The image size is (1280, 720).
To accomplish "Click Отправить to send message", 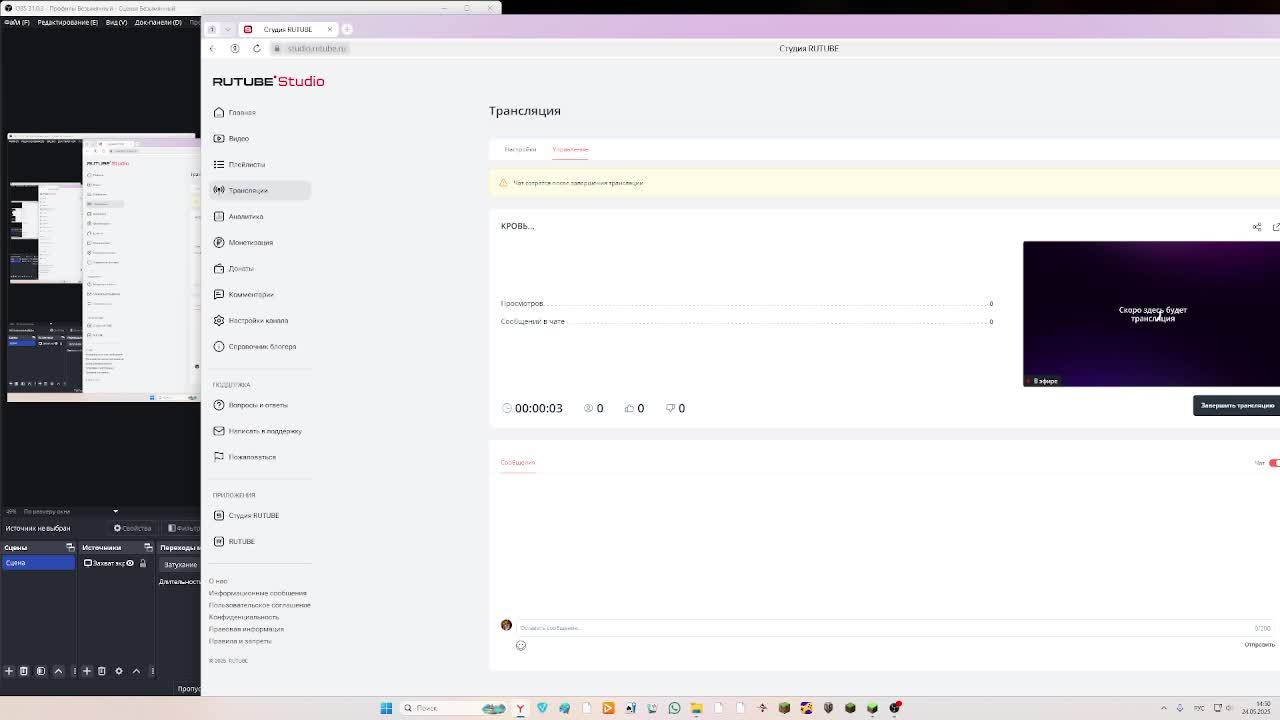I will pos(1259,644).
